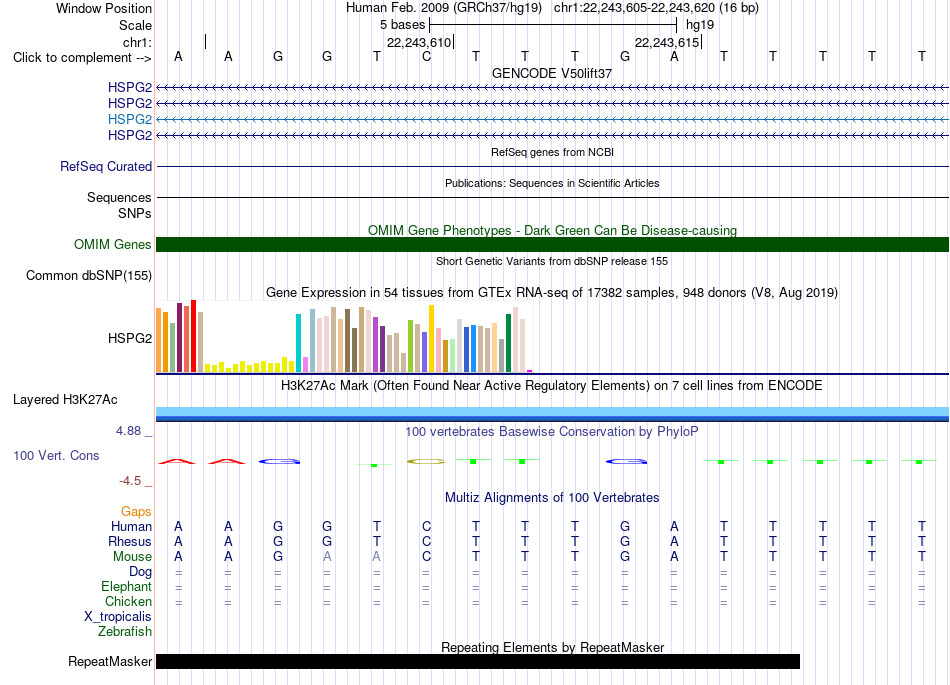
Task: Click the C base in the chr1 sequence row
Action: (427, 57)
